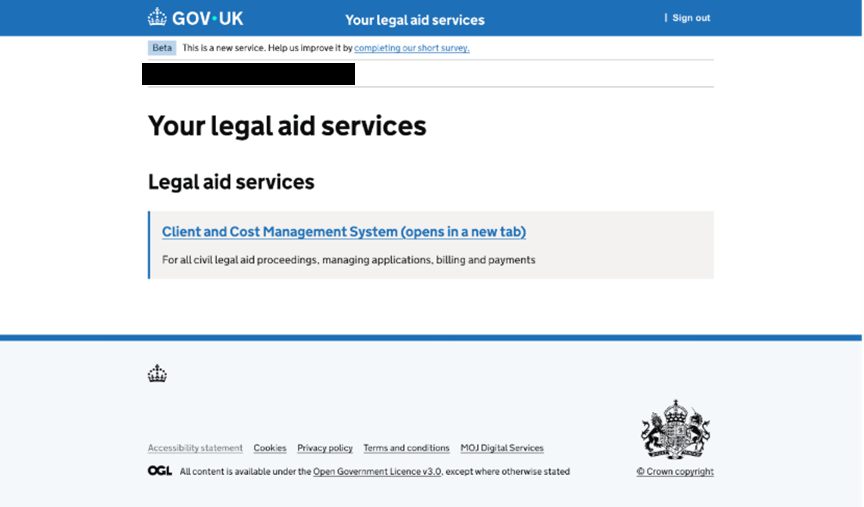Screen dimensions: 864x507
Task: Open the Accessibility statement footer link
Action: pyautogui.click(x=195, y=448)
